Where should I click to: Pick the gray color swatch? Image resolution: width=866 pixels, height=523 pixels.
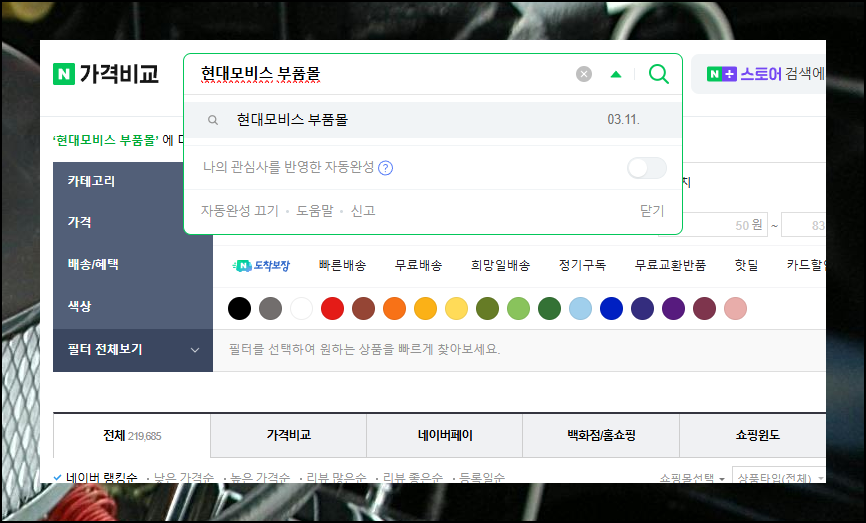point(270,308)
